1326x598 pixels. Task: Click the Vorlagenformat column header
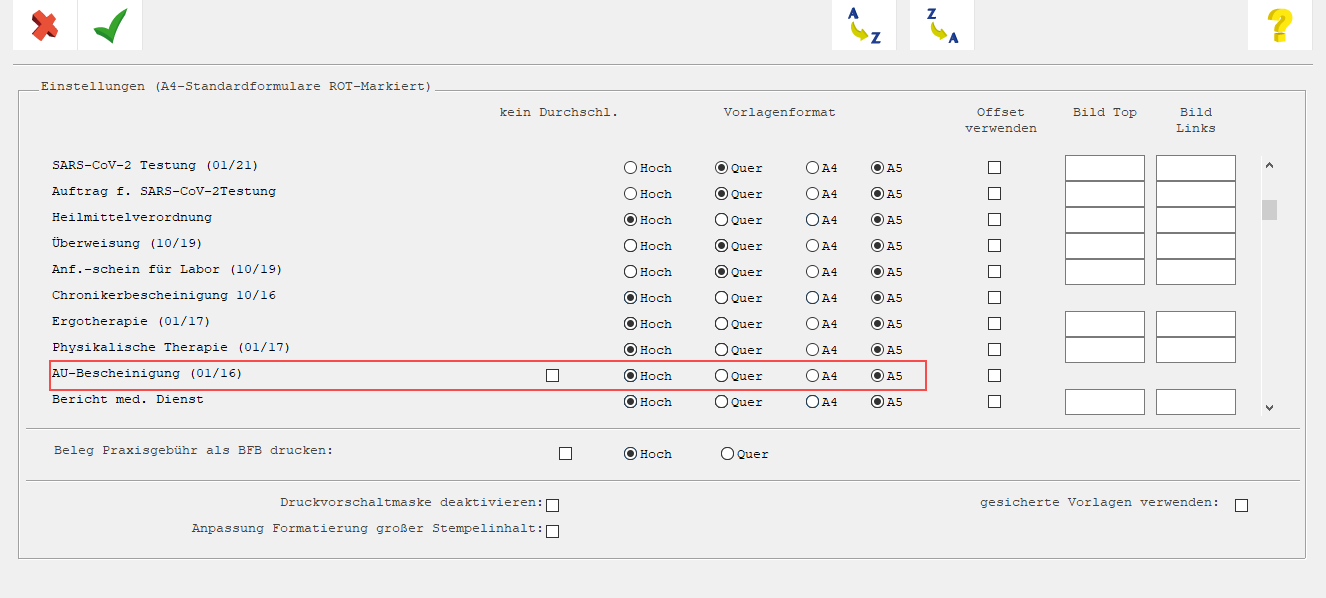click(x=779, y=112)
